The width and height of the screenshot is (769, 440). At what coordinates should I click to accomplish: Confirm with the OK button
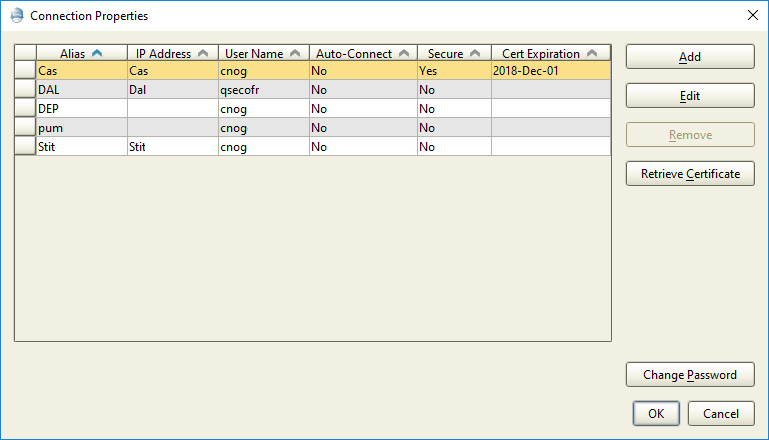(655, 413)
